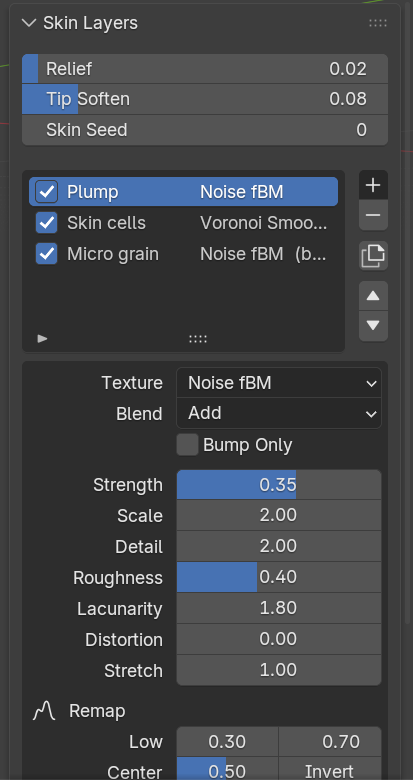Click the Remap curve icon
The image size is (413, 780).
point(44,711)
